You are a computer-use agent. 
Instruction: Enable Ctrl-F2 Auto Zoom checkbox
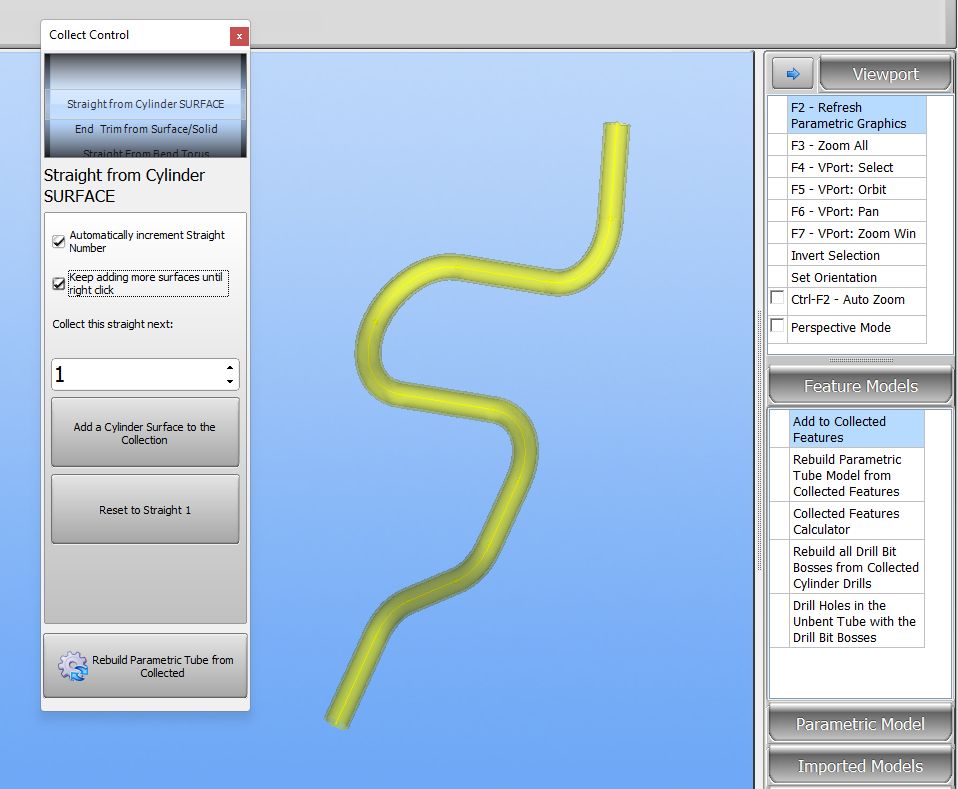coord(777,298)
